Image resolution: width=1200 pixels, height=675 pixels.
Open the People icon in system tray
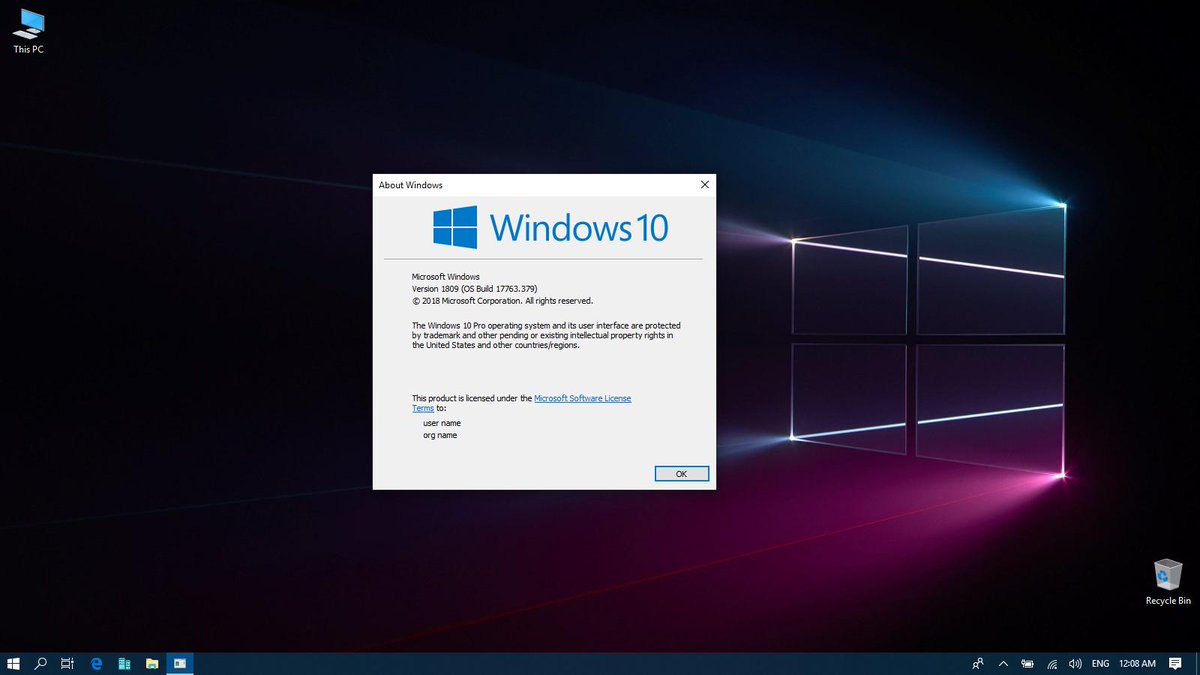point(977,663)
